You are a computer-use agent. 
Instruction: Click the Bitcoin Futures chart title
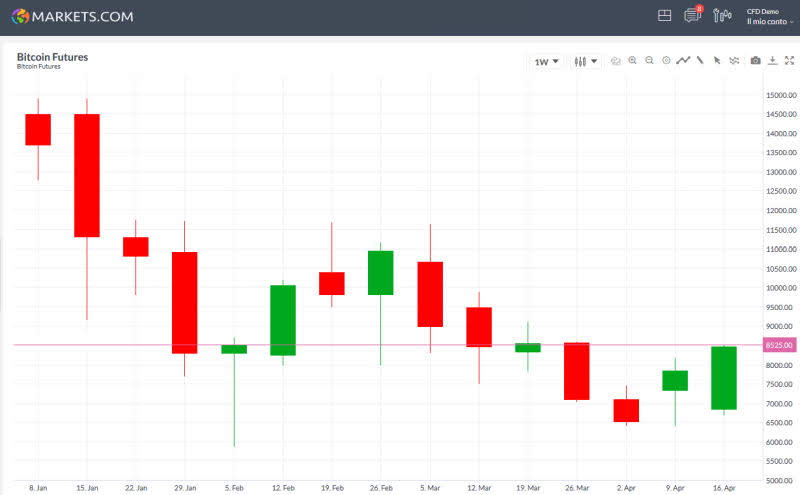point(52,57)
